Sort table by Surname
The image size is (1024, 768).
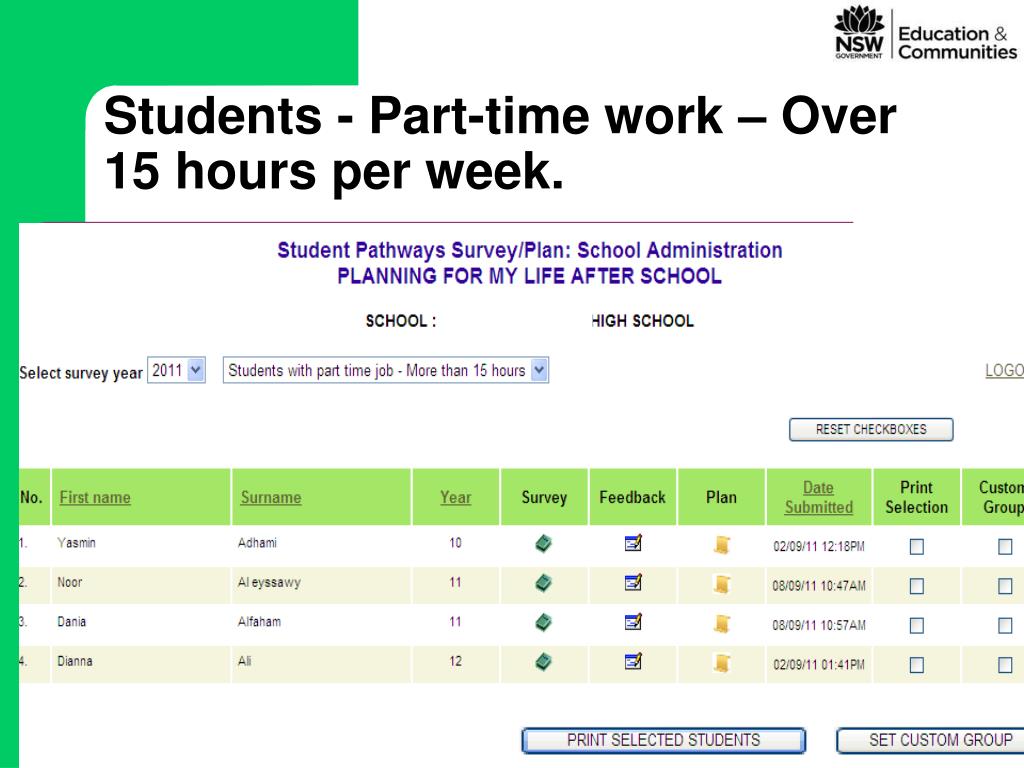click(271, 498)
